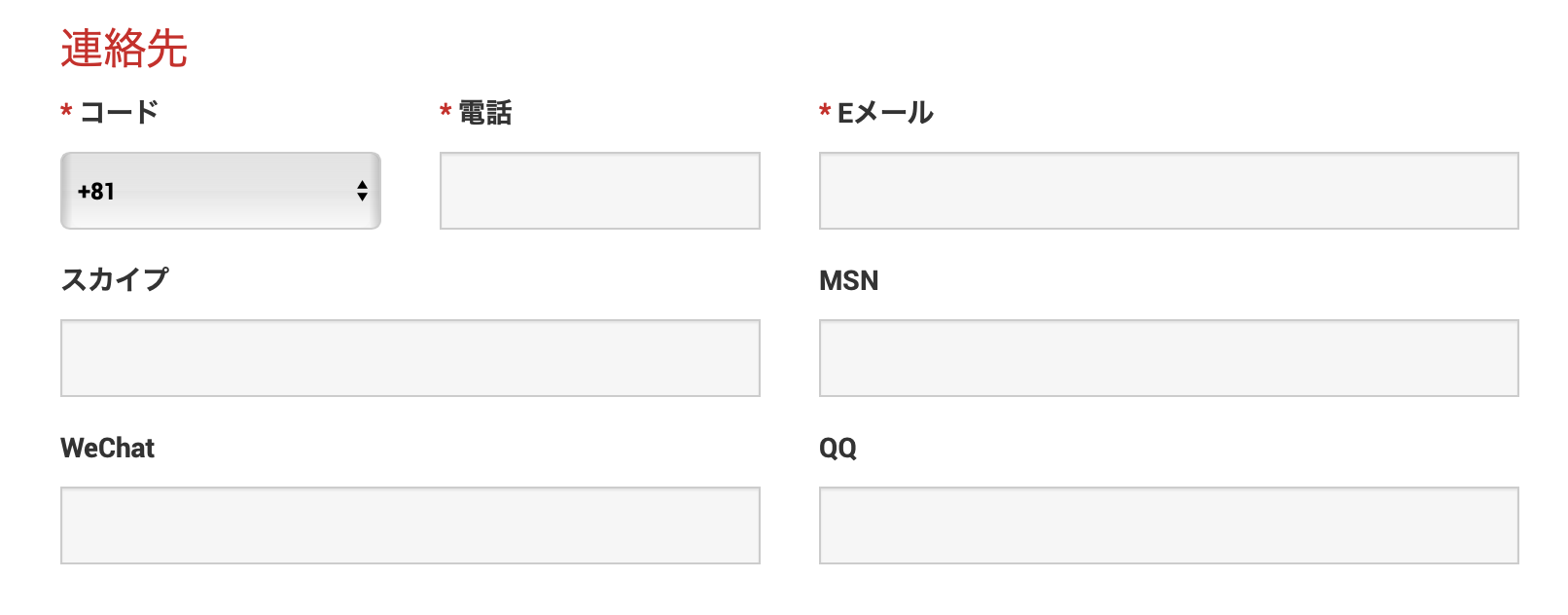Activate the QQ input field
Image resolution: width=1568 pixels, height=615 pixels.
point(1168,525)
